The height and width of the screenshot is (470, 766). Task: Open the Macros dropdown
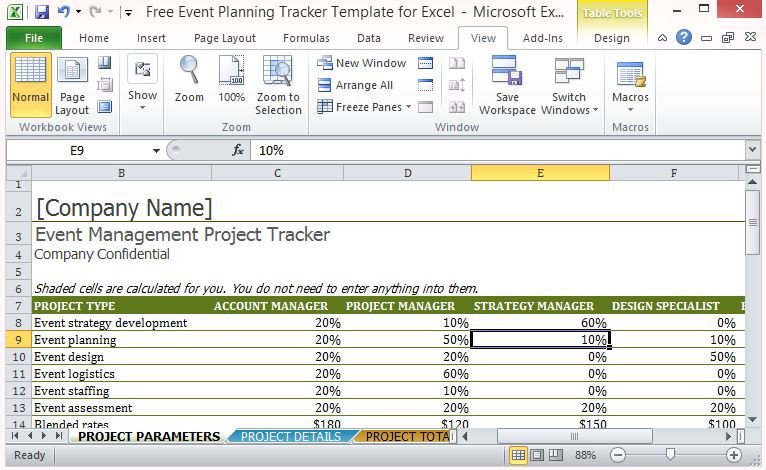[630, 87]
